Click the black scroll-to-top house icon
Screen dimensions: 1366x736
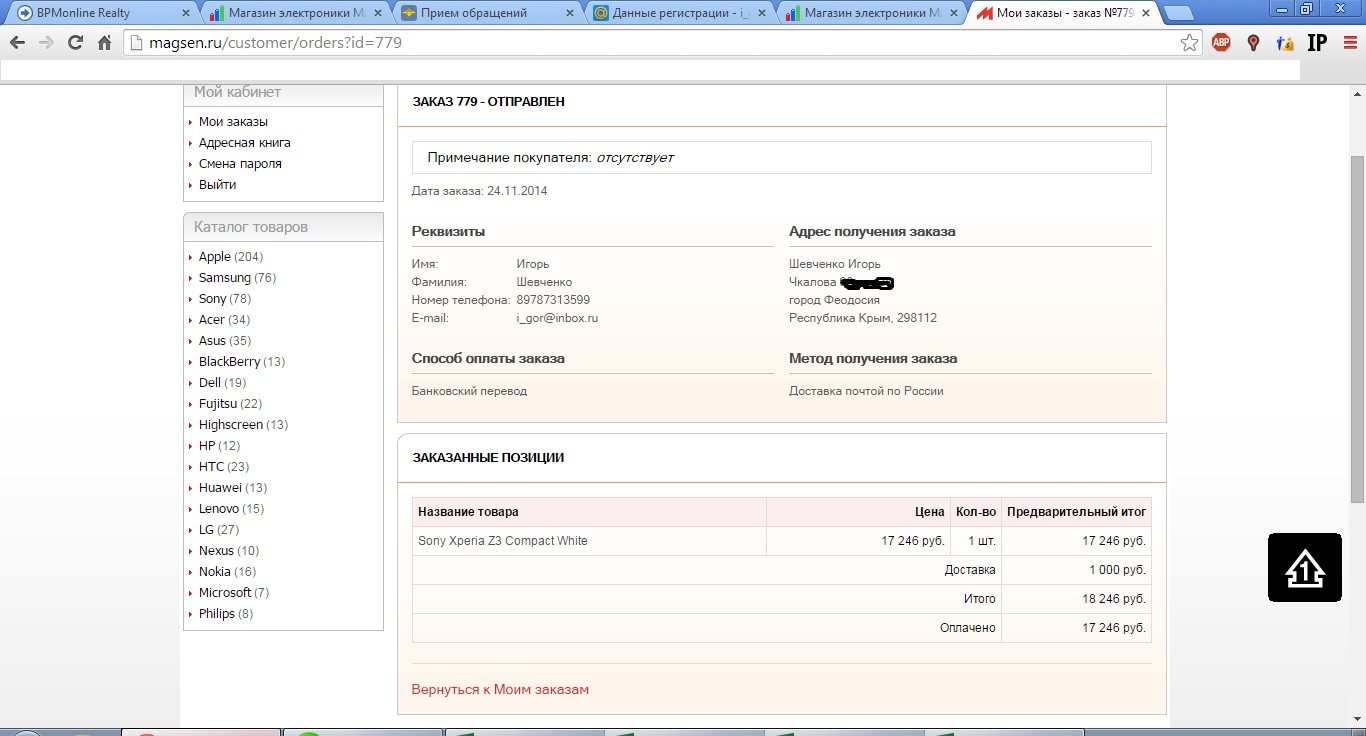[1305, 568]
